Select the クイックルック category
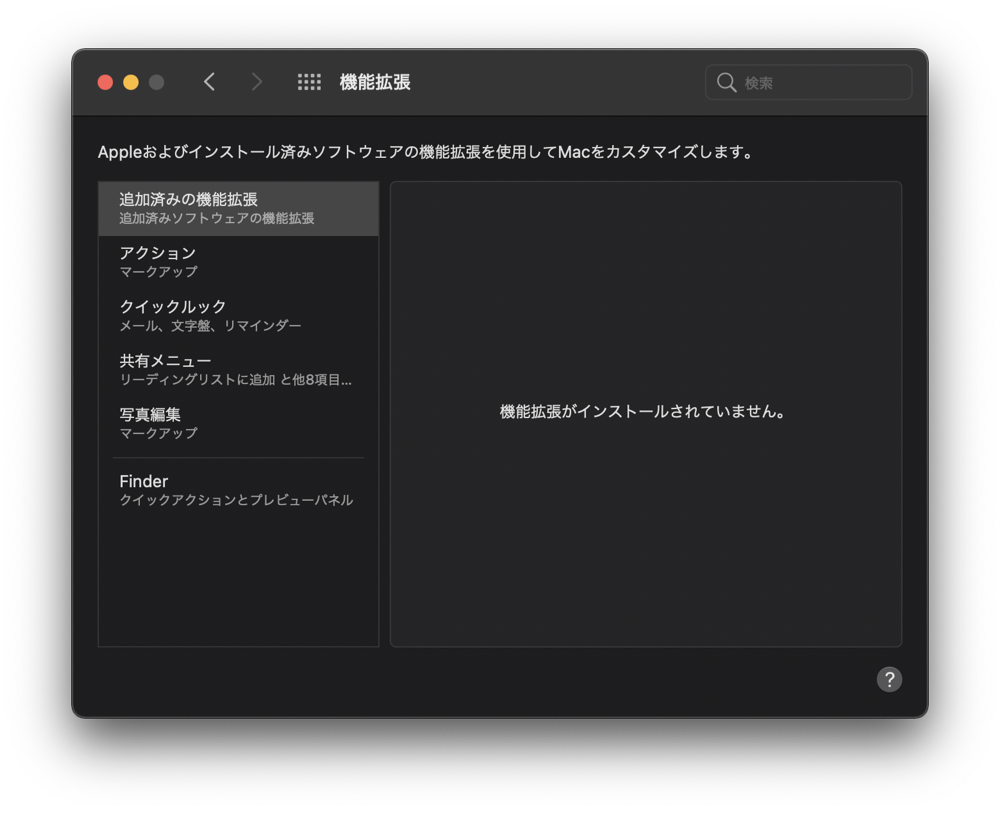Screen dimensions: 1000x813 point(239,316)
